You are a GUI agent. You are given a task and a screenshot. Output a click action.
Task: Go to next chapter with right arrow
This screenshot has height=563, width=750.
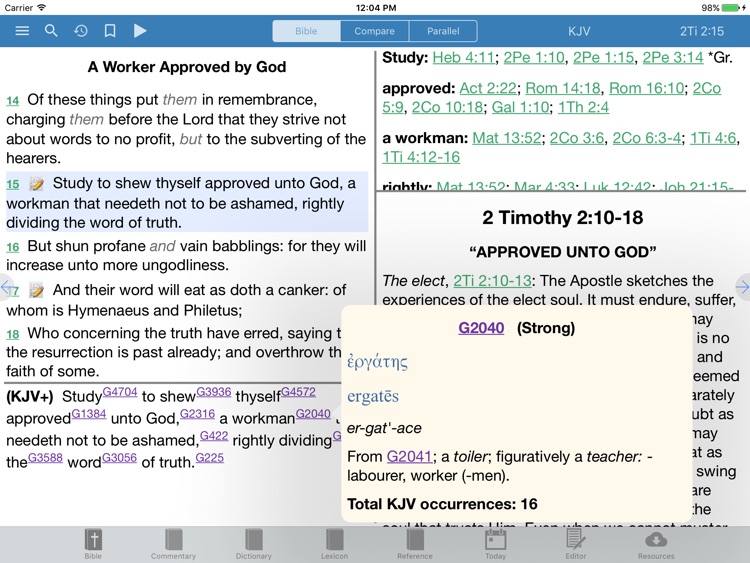point(742,287)
